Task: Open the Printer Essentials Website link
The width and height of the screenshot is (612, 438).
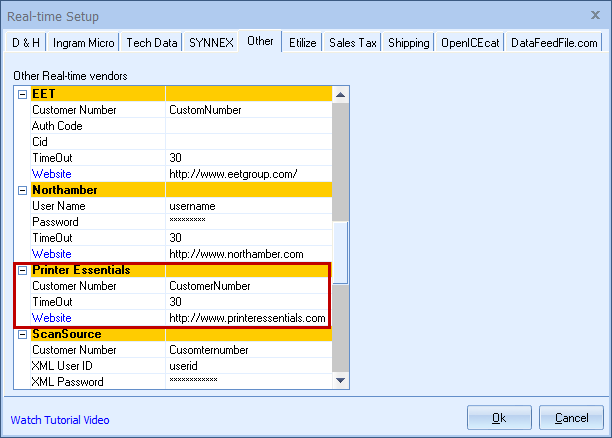Action: [x=52, y=318]
